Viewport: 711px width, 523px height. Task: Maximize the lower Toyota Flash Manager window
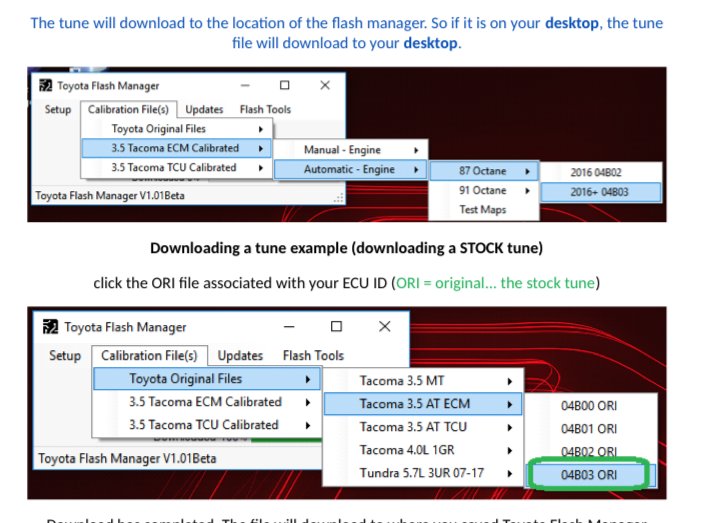336,327
